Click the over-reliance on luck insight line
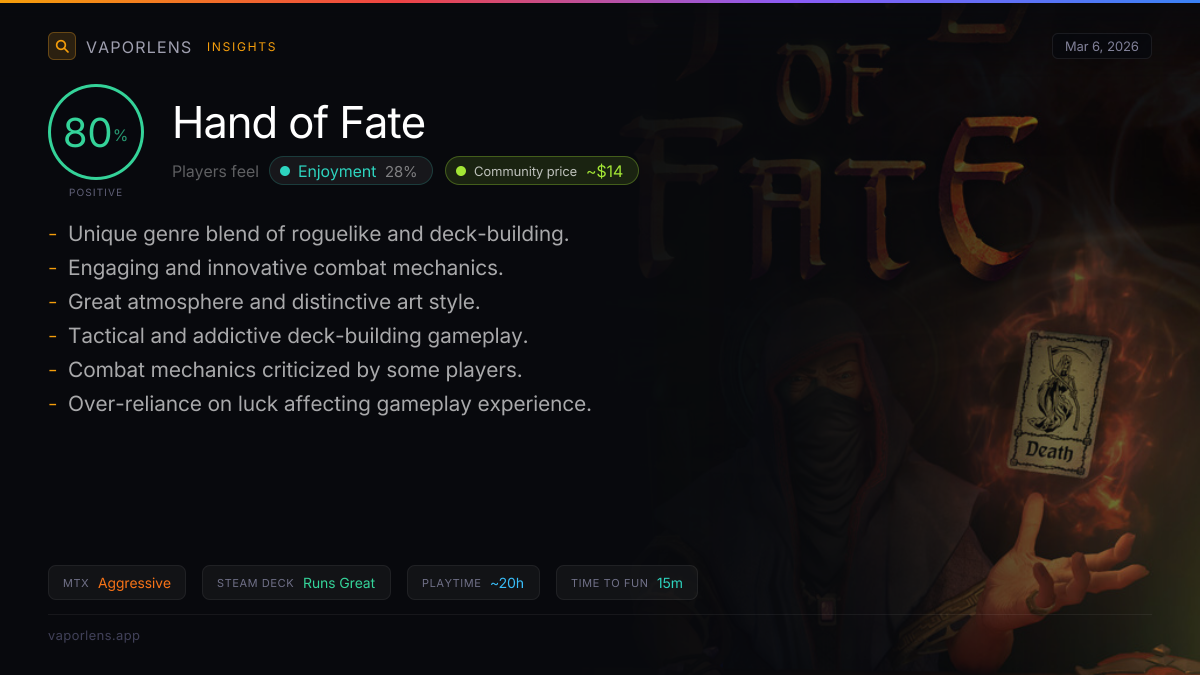Viewport: 1200px width, 675px height. pos(329,404)
